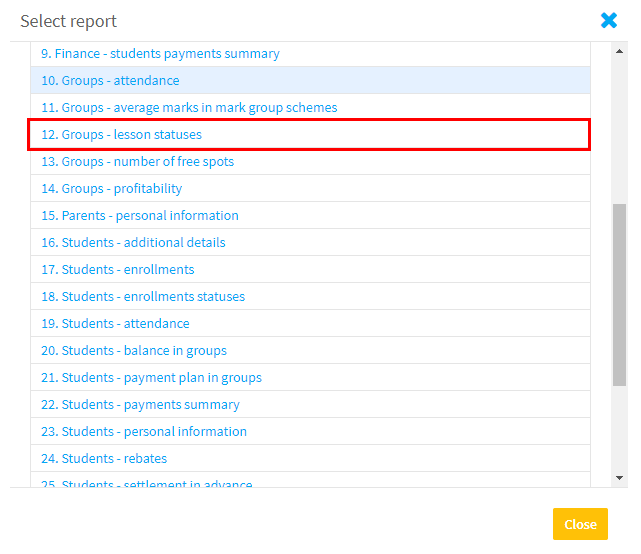Image resolution: width=641 pixels, height=554 pixels.
Task: Close the Select report dialog with the X icon
Action: 609,20
